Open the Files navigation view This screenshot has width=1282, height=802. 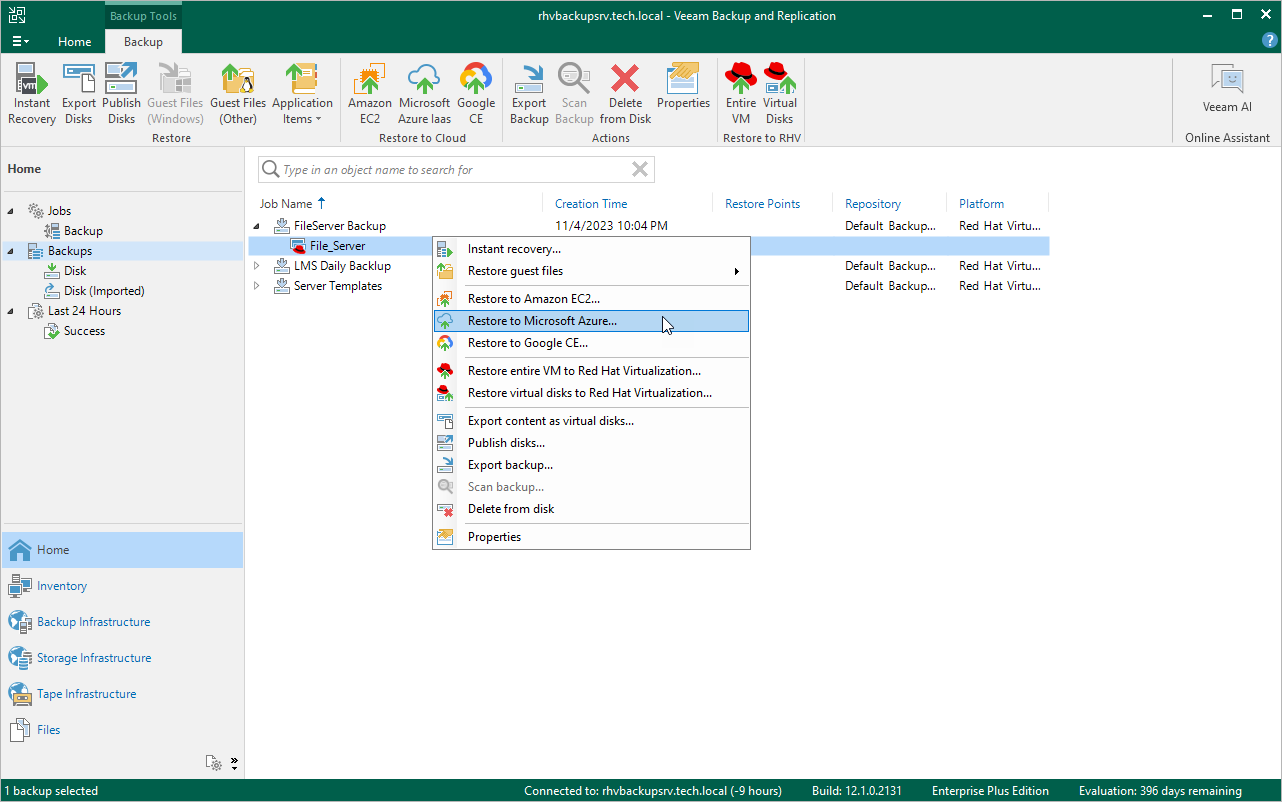pos(122,730)
